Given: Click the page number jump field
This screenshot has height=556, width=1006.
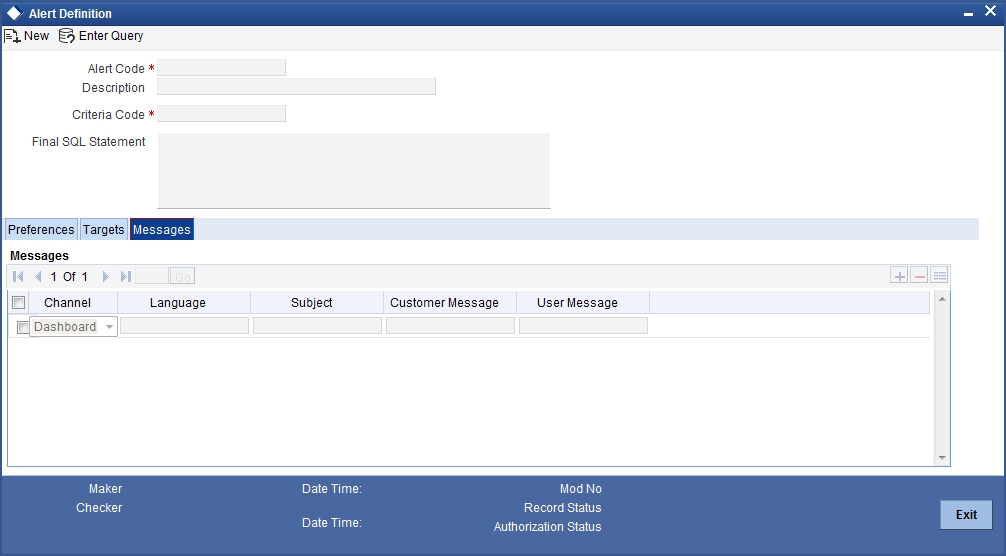Looking at the screenshot, I should pos(152,276).
